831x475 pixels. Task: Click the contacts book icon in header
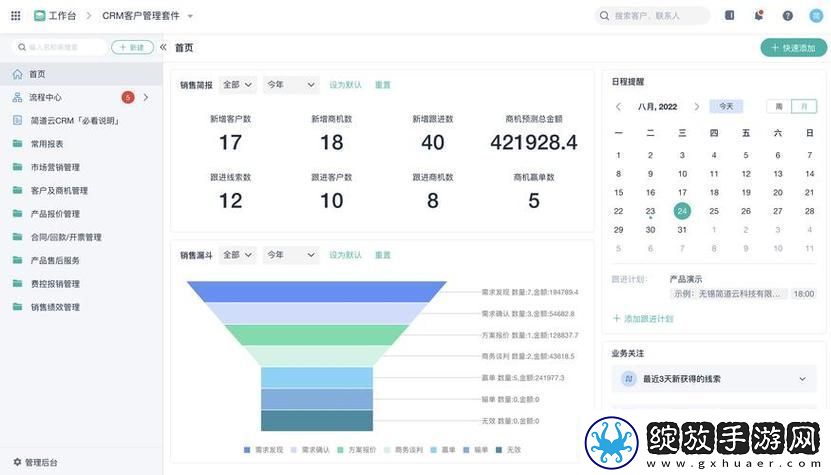[x=730, y=15]
